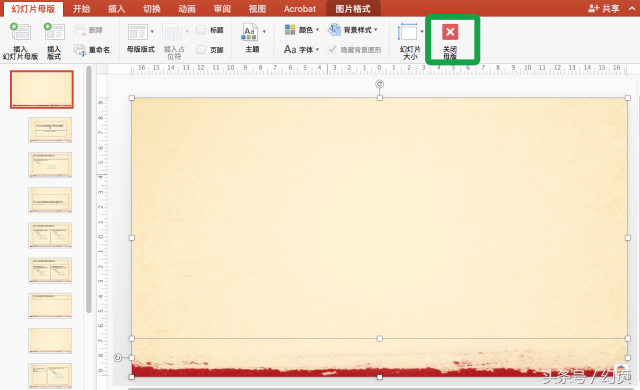The height and width of the screenshot is (390, 640).
Task: Click Insert Slide Master icon (插入幻灯片母版)
Action: 20,32
